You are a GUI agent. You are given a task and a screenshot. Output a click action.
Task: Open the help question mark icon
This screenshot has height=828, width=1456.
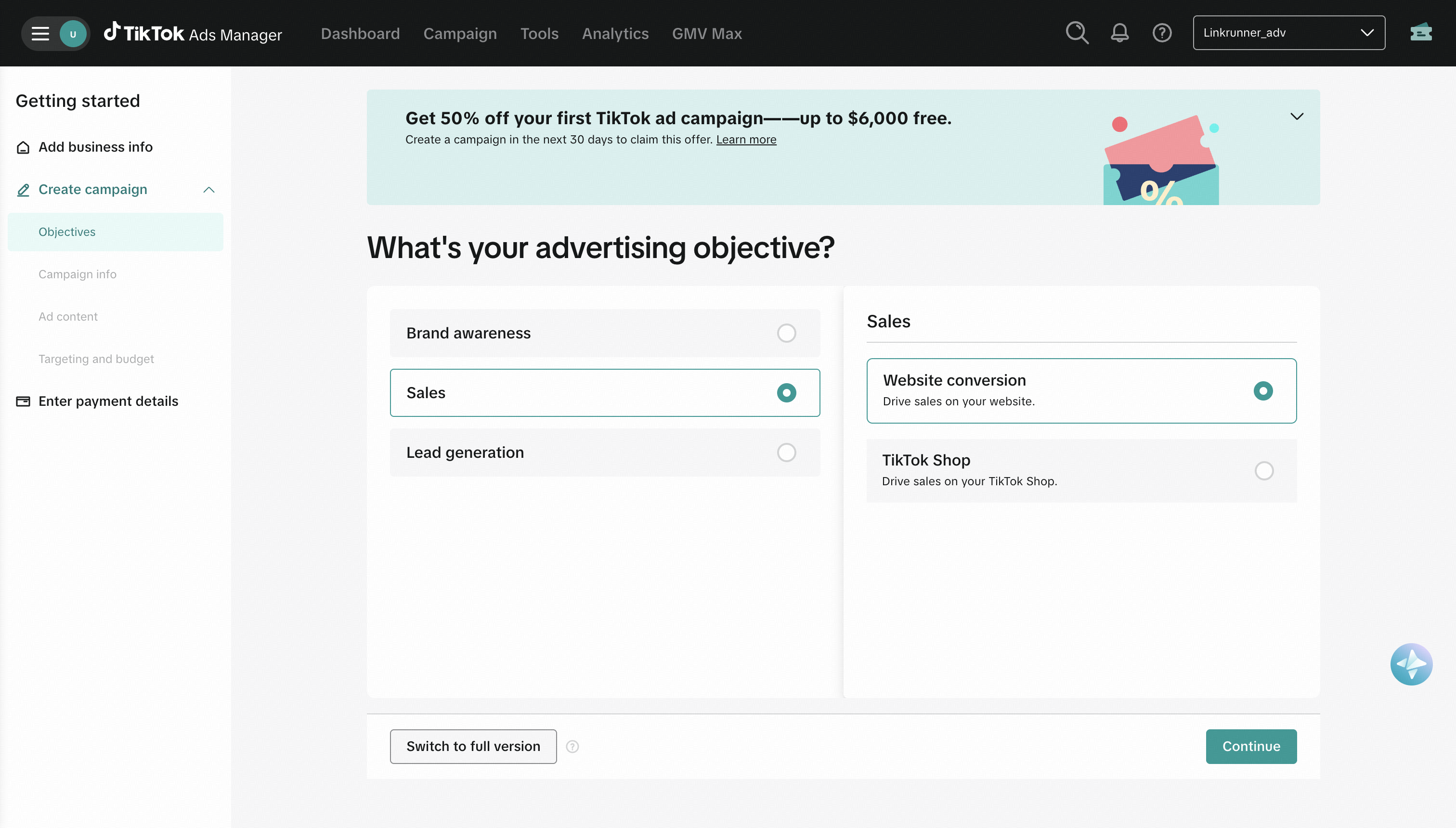coord(1162,33)
